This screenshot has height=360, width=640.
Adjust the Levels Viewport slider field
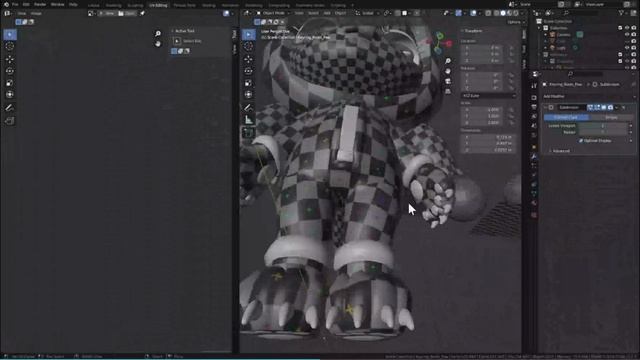click(x=602, y=126)
